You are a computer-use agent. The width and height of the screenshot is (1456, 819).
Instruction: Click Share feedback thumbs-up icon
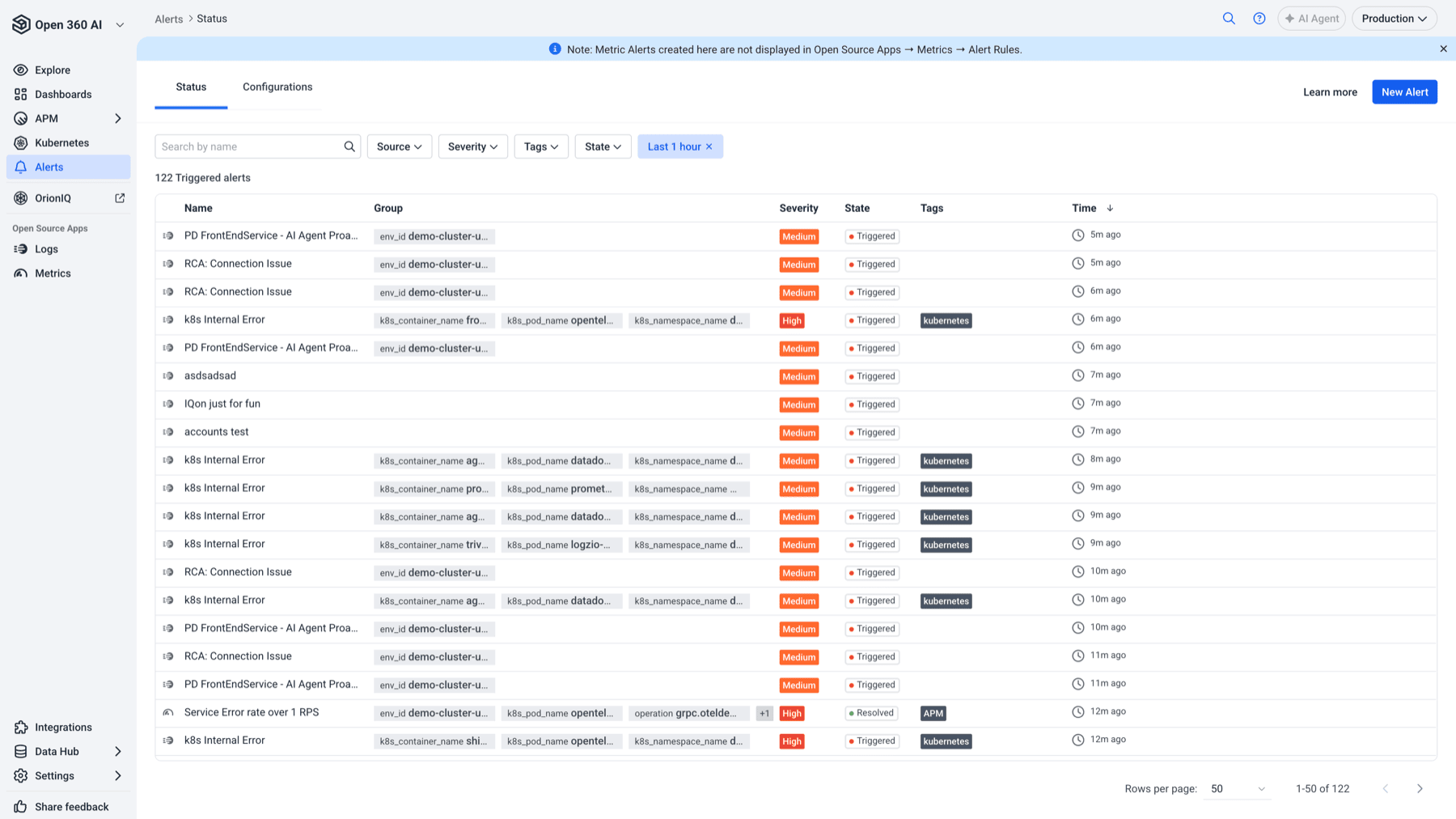(21, 807)
